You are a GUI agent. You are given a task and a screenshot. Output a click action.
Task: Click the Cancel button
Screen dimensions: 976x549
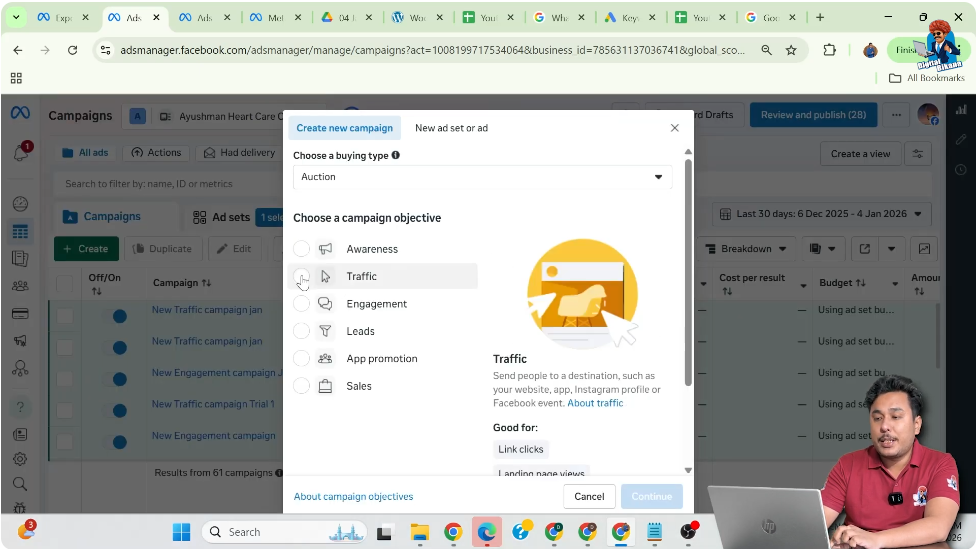(x=589, y=496)
